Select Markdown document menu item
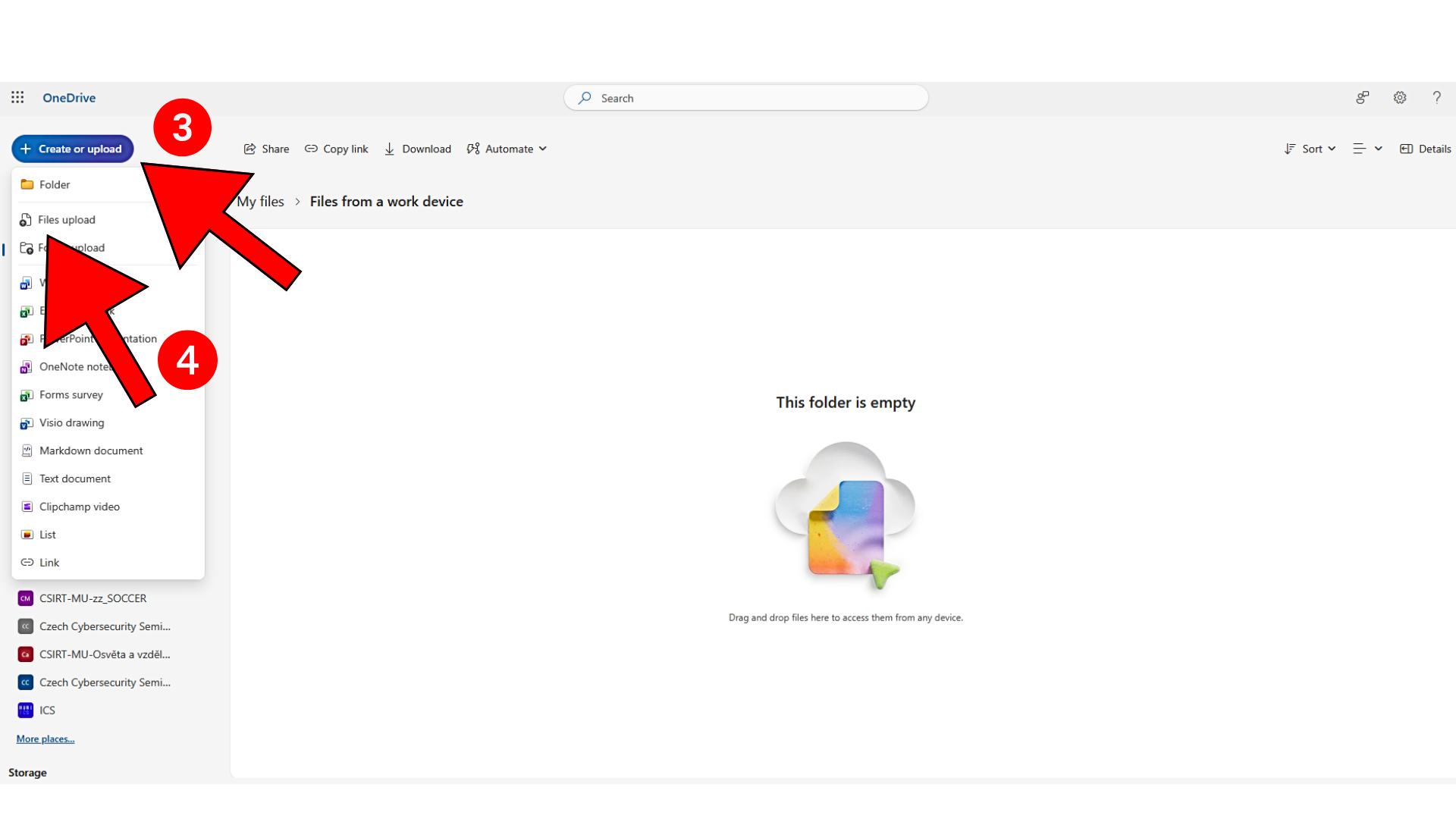The image size is (1456, 819). [x=108, y=451]
